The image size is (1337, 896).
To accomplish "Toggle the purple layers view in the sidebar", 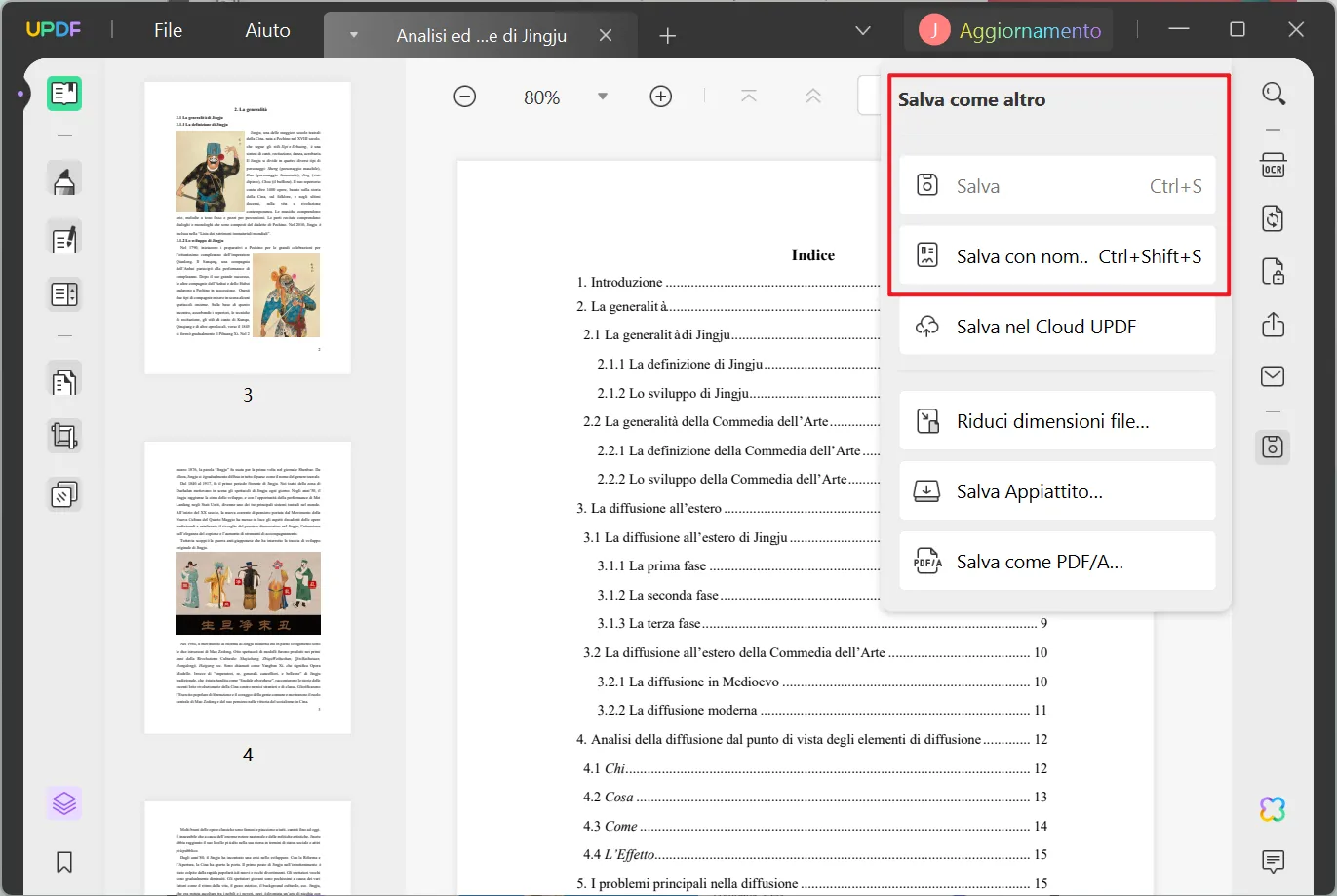I will click(63, 802).
